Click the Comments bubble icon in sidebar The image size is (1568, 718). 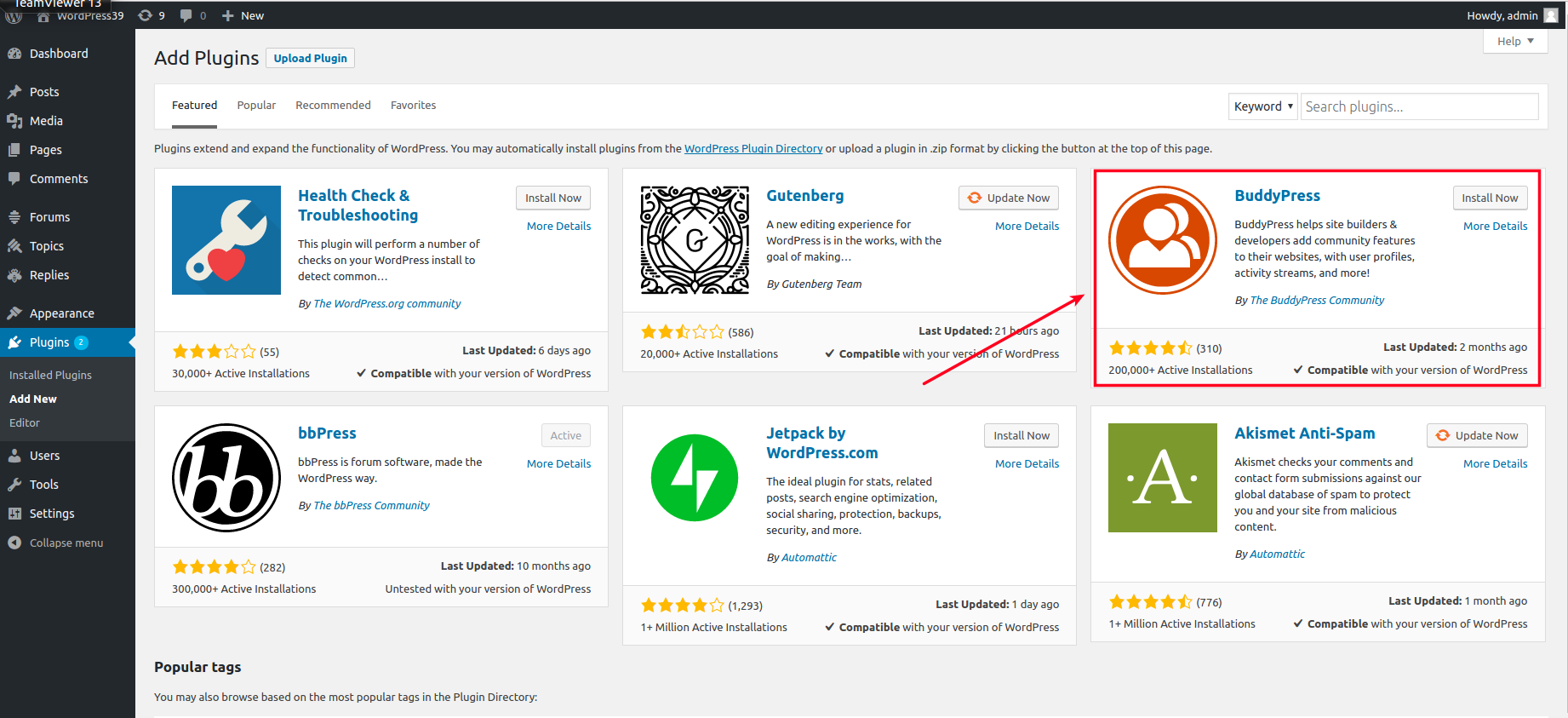point(14,179)
